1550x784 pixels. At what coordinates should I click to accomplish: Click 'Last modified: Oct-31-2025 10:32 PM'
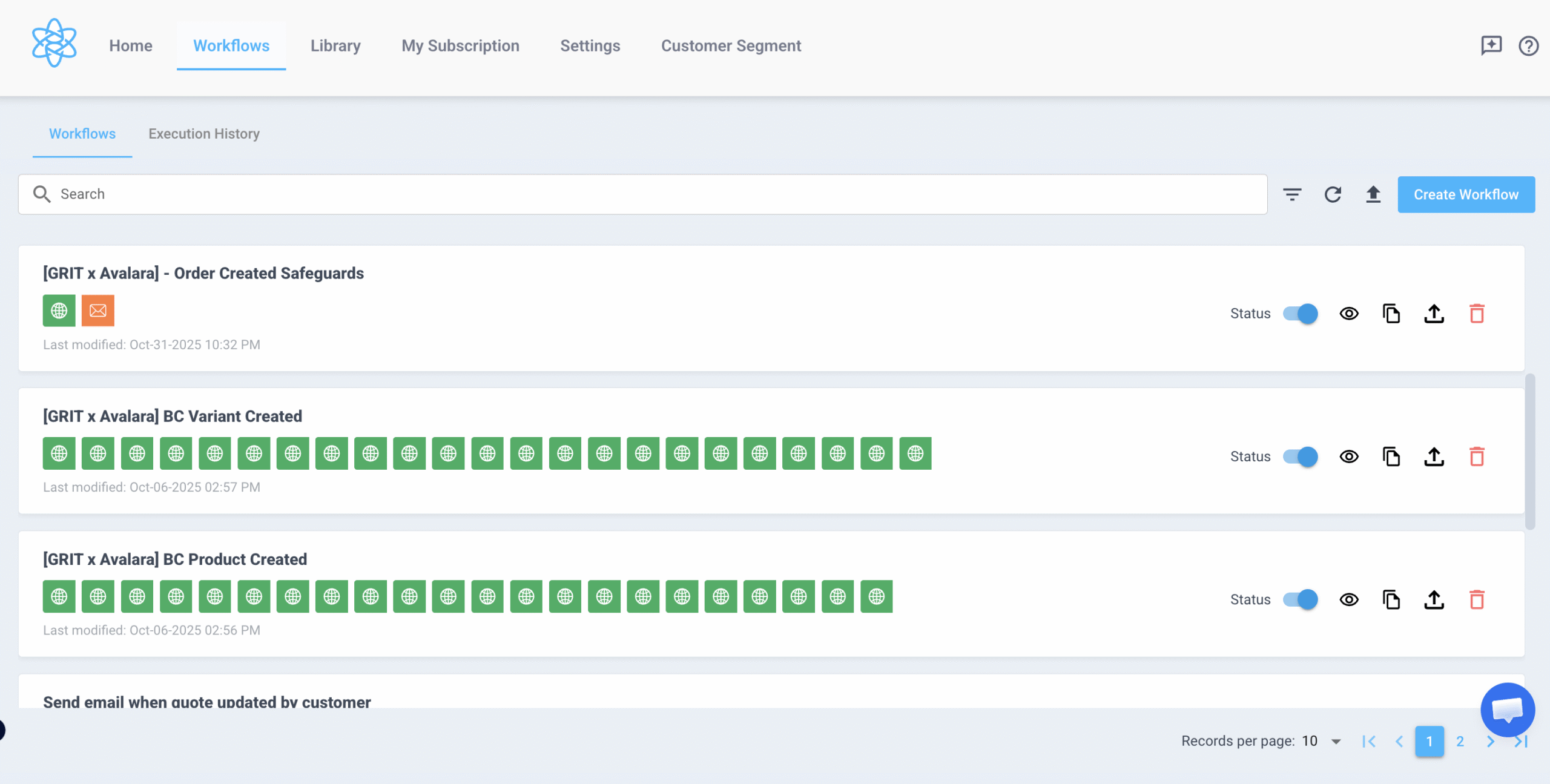tap(151, 344)
